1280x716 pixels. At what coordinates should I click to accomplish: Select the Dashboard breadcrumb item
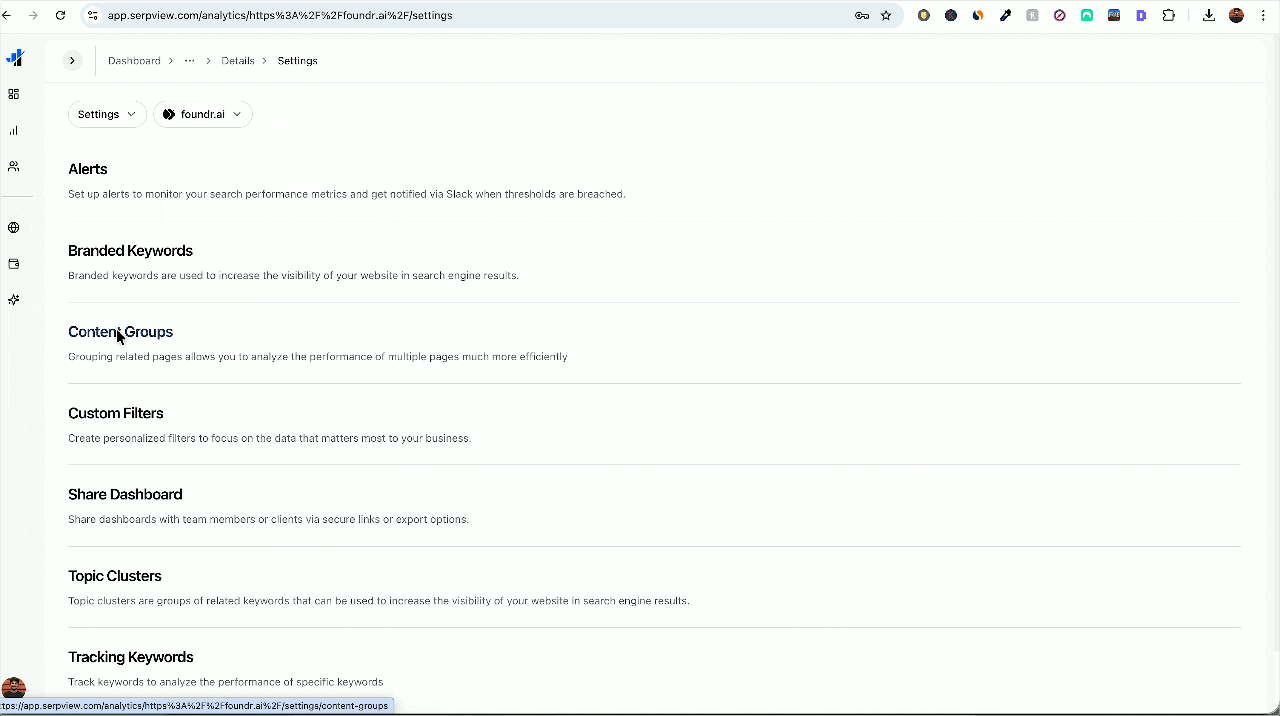coord(134,60)
